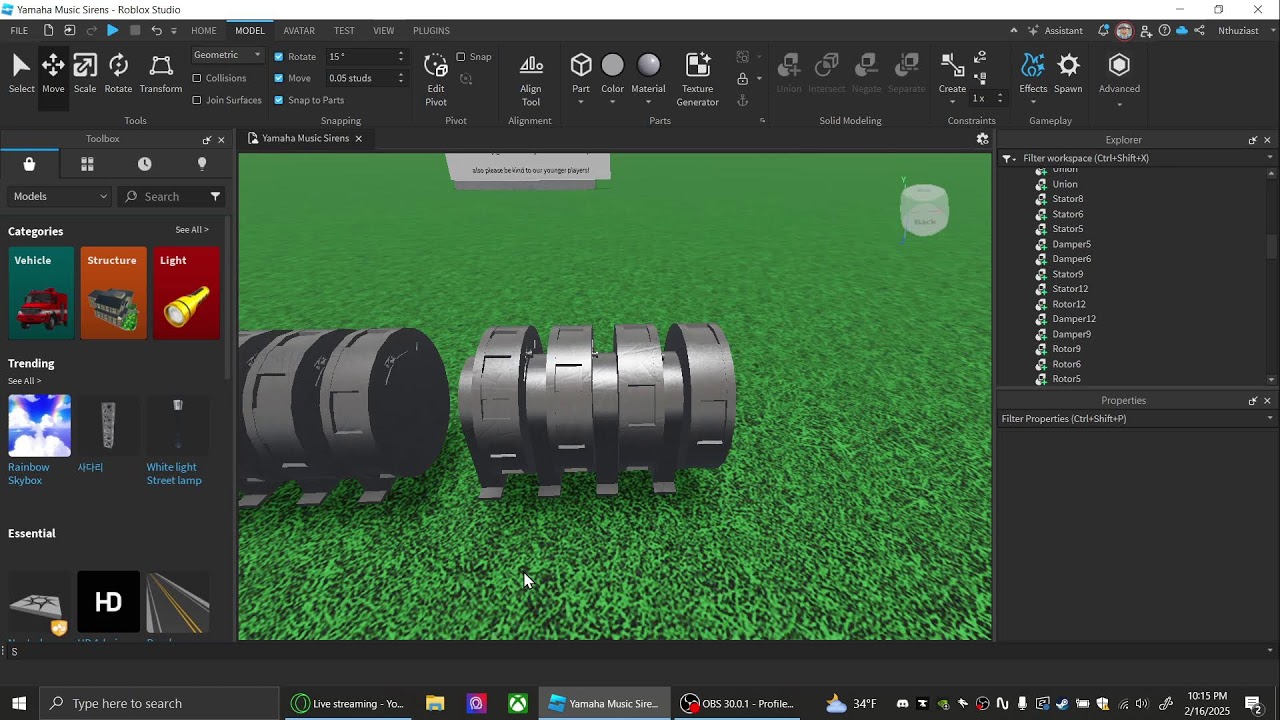Open the Material selector
This screenshot has width=1280, height=720.
tap(648, 66)
